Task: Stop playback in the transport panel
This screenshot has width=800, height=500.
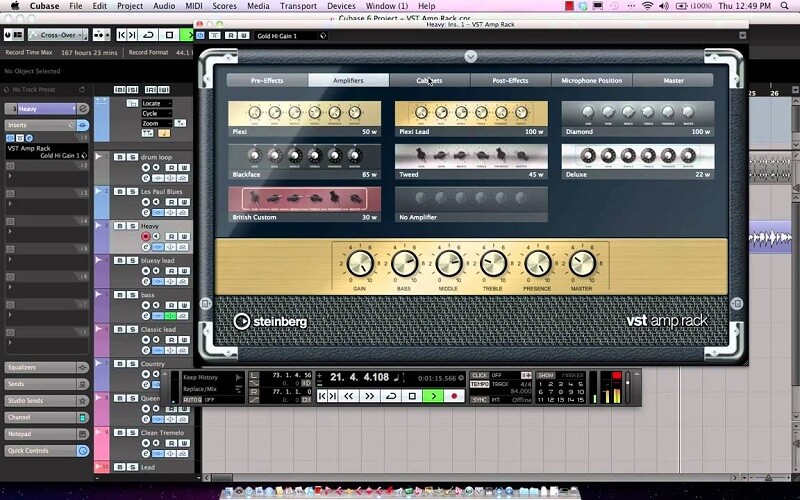Action: (x=412, y=396)
